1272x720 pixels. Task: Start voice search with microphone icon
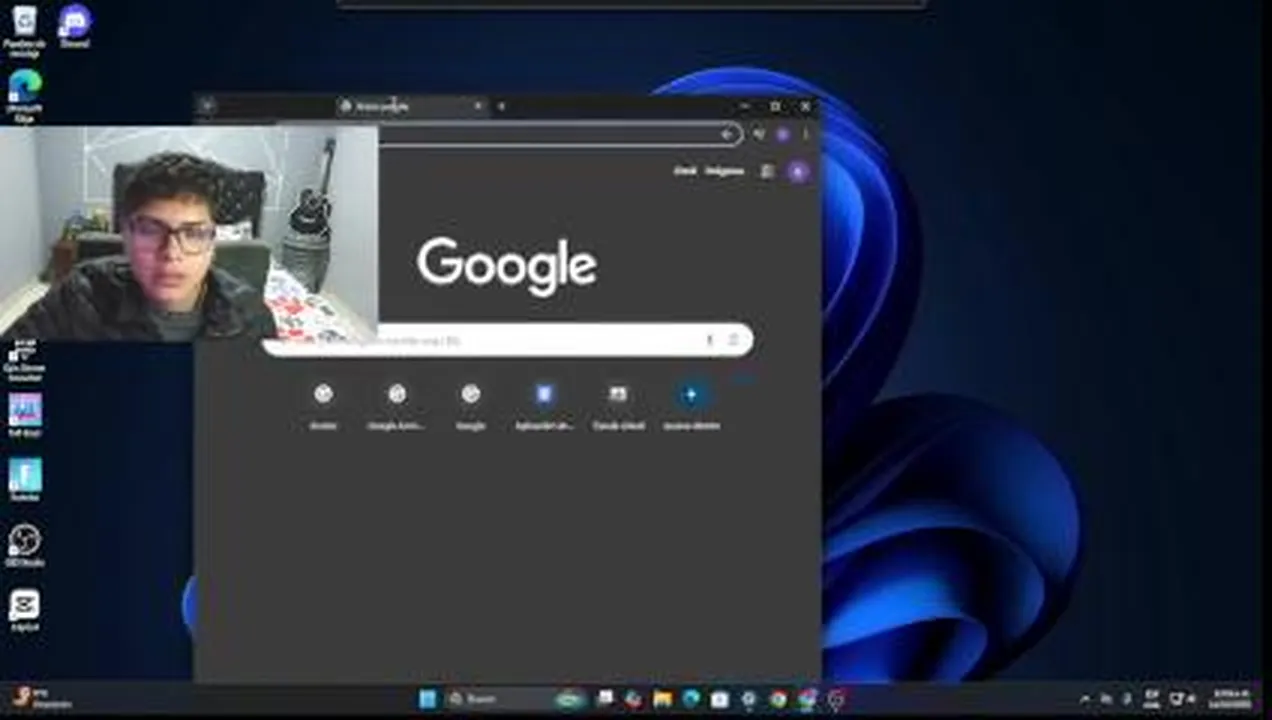710,340
